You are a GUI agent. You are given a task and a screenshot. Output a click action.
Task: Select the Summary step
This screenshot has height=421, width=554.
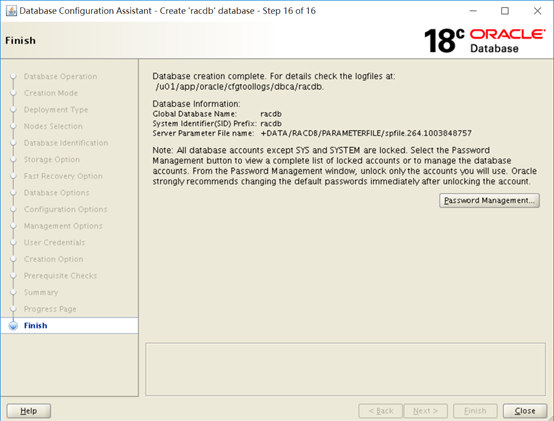41,292
